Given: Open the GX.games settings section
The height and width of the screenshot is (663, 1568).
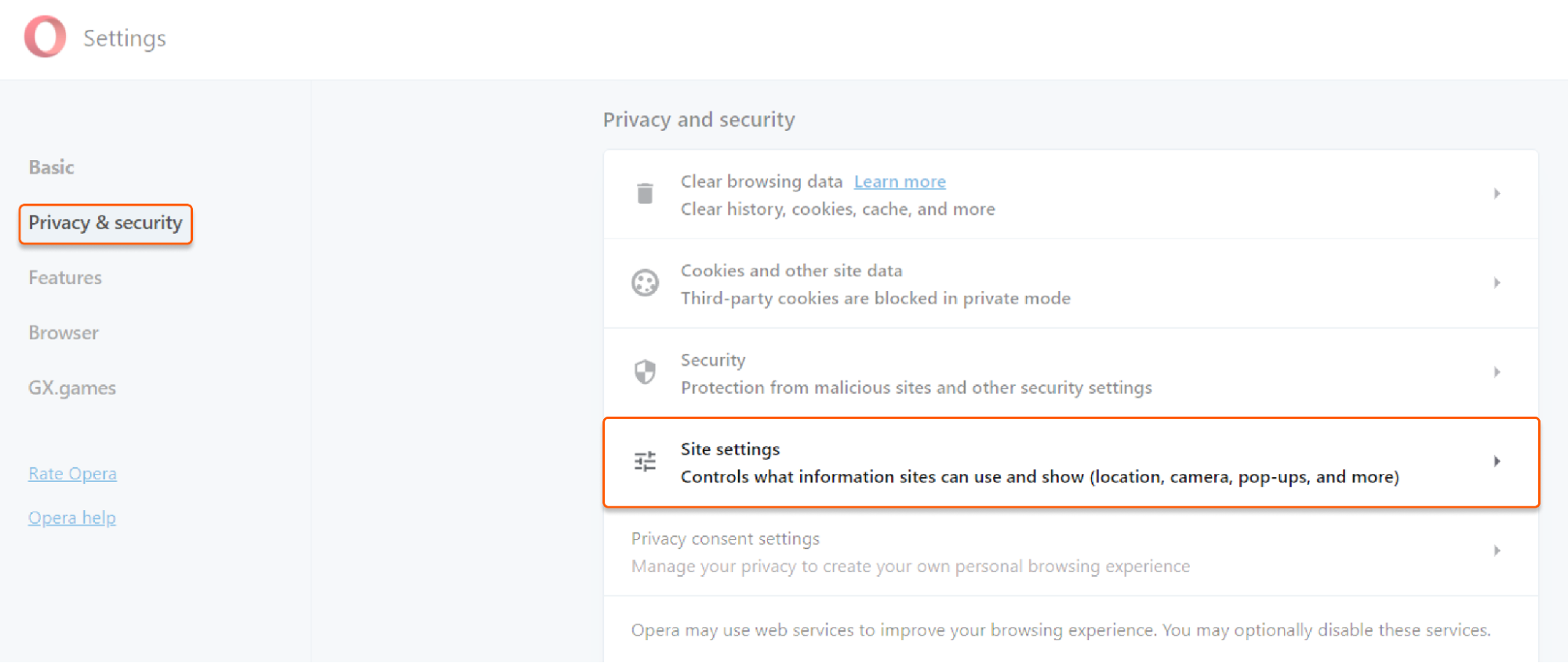Looking at the screenshot, I should tap(71, 387).
